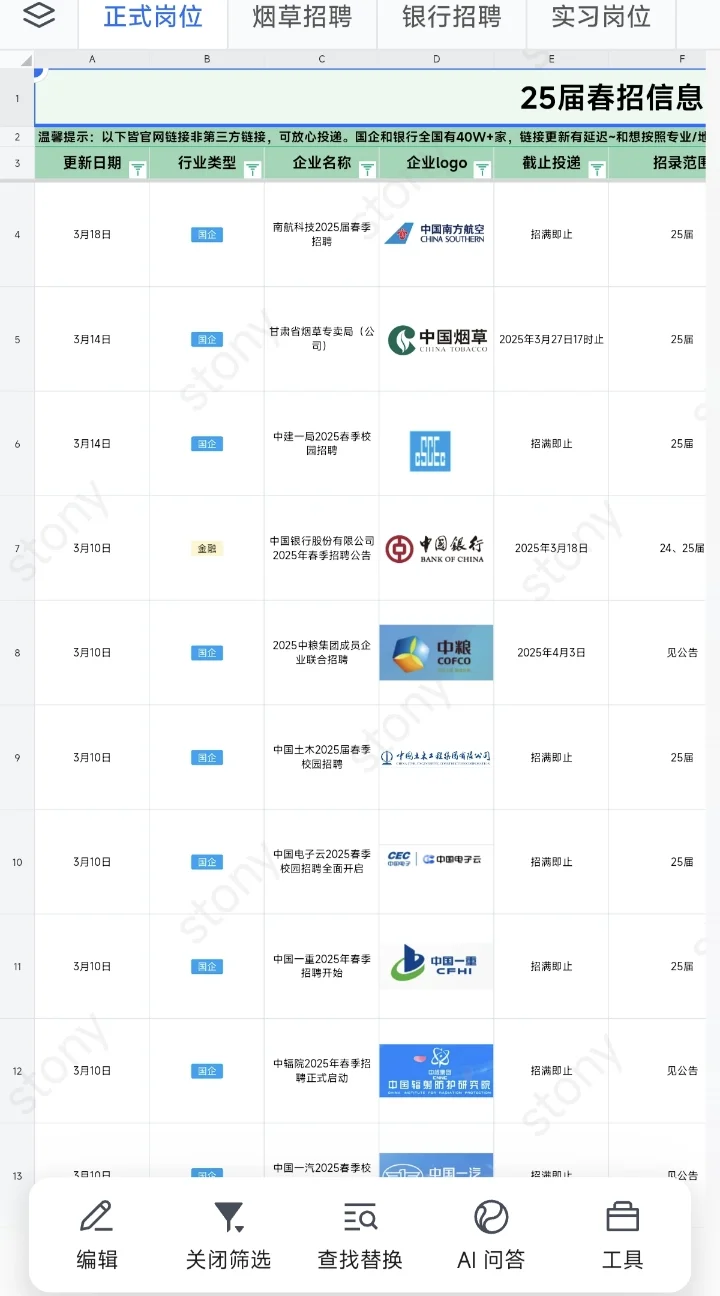
Task: Click deadline 2025年3月27日17时止
Action: 551,339
